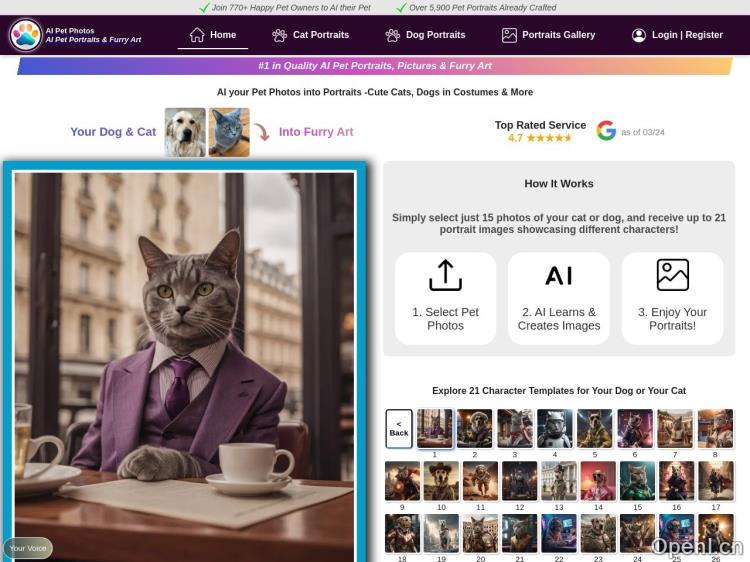
Task: Click the paw icon beside Cat Portraits
Action: point(280,35)
